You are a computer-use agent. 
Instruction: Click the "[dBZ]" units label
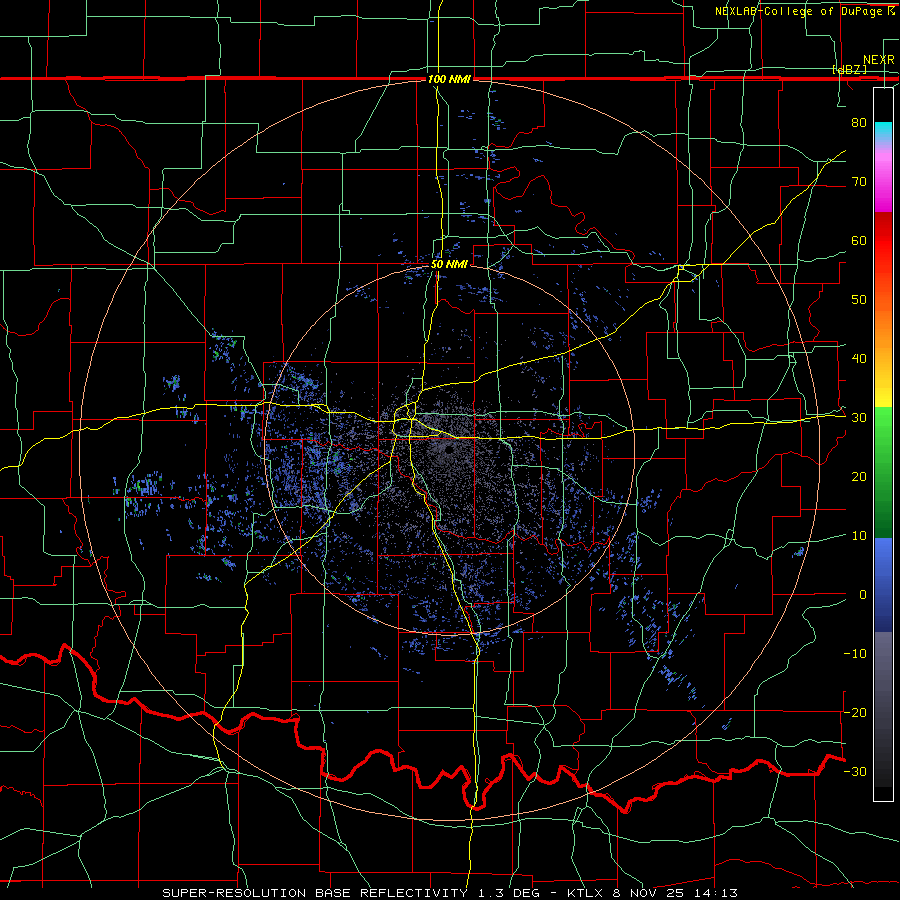click(x=849, y=70)
